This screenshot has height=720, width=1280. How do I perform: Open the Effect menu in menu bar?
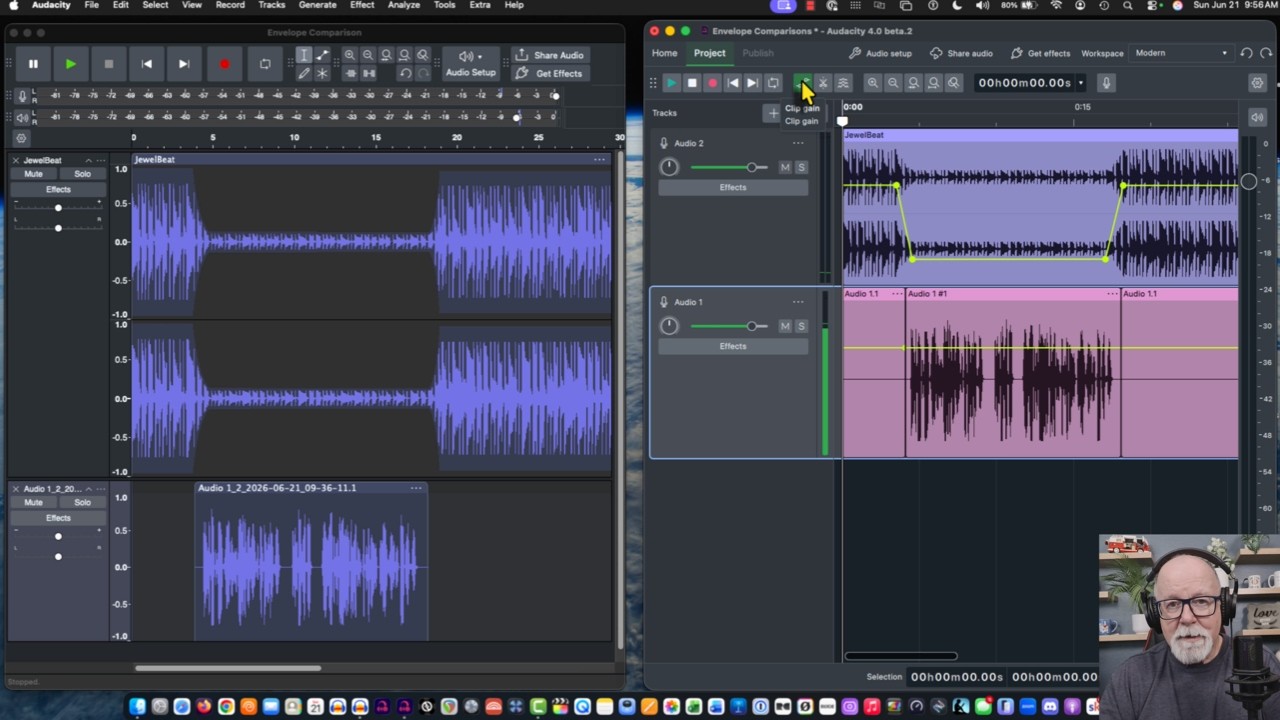(362, 5)
